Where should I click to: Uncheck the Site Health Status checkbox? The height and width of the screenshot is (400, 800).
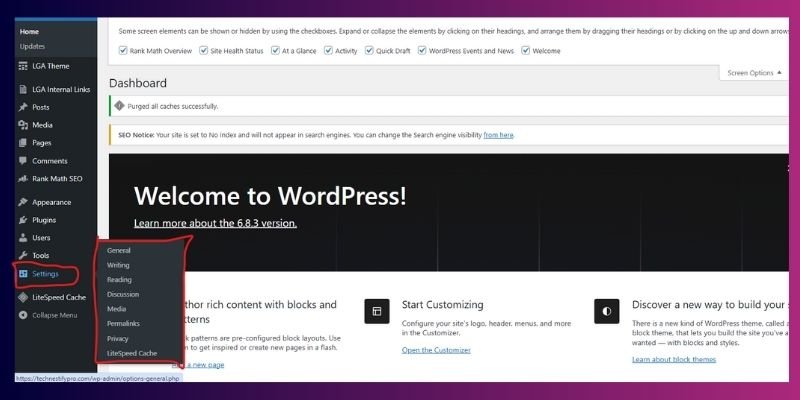click(204, 51)
